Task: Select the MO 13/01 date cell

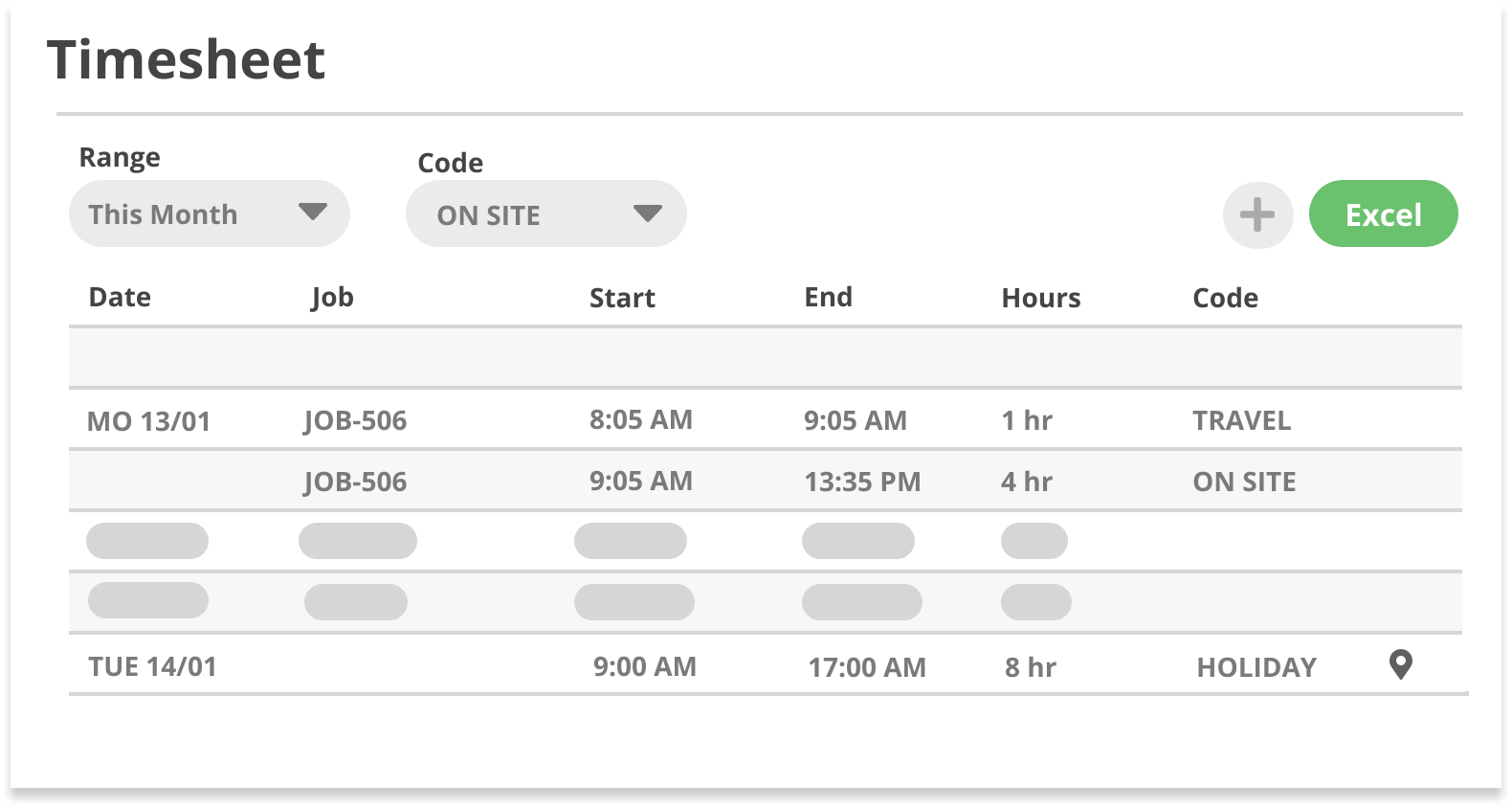Action: coord(148,421)
